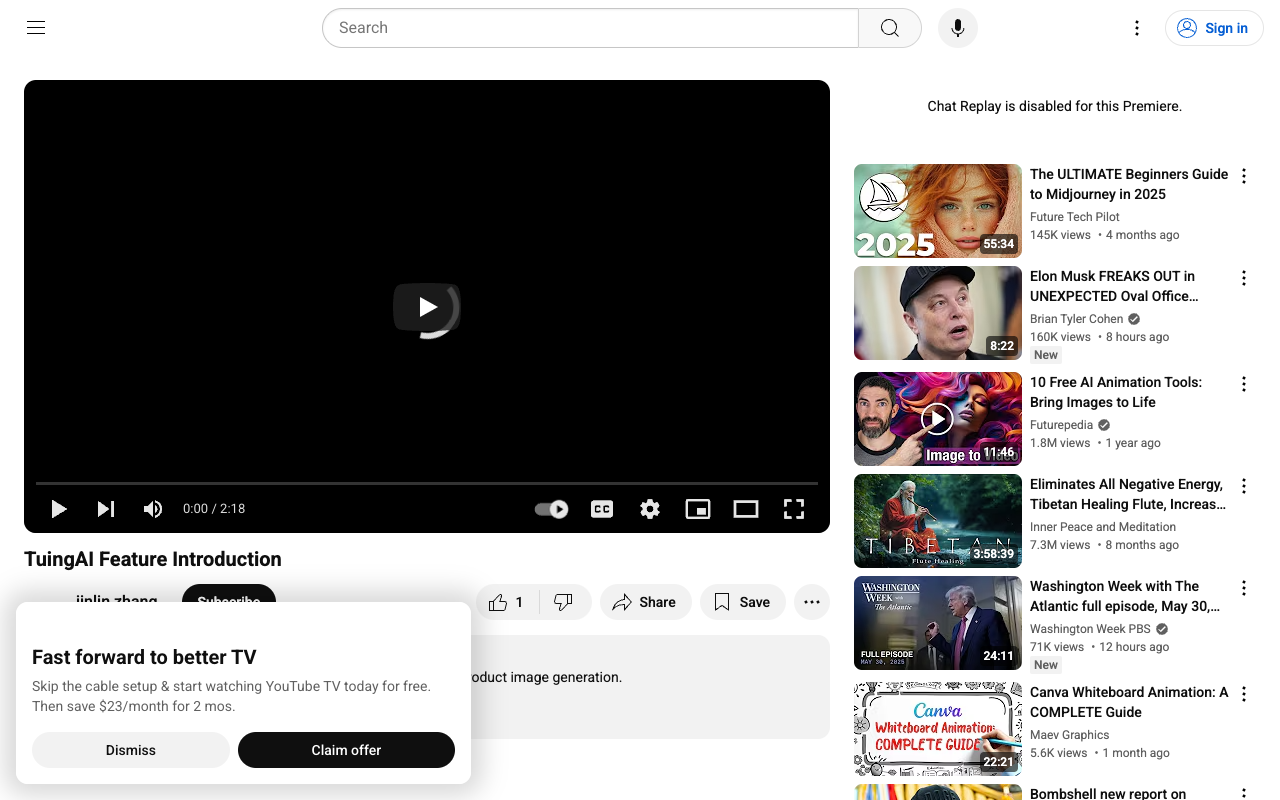Enable miniplayer mode
The image size is (1280, 800).
698,509
